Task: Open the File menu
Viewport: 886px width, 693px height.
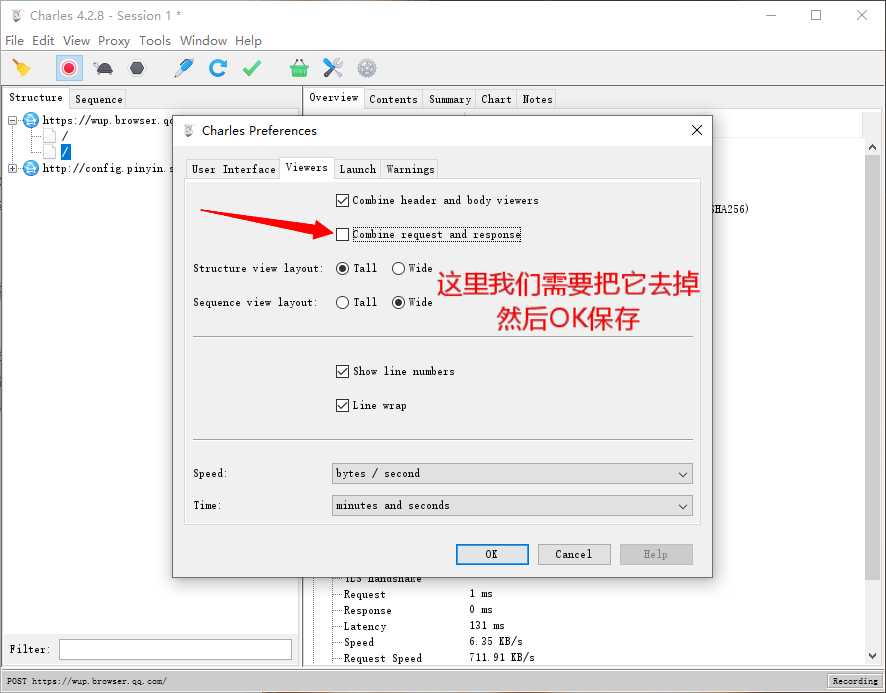Action: click(x=14, y=41)
